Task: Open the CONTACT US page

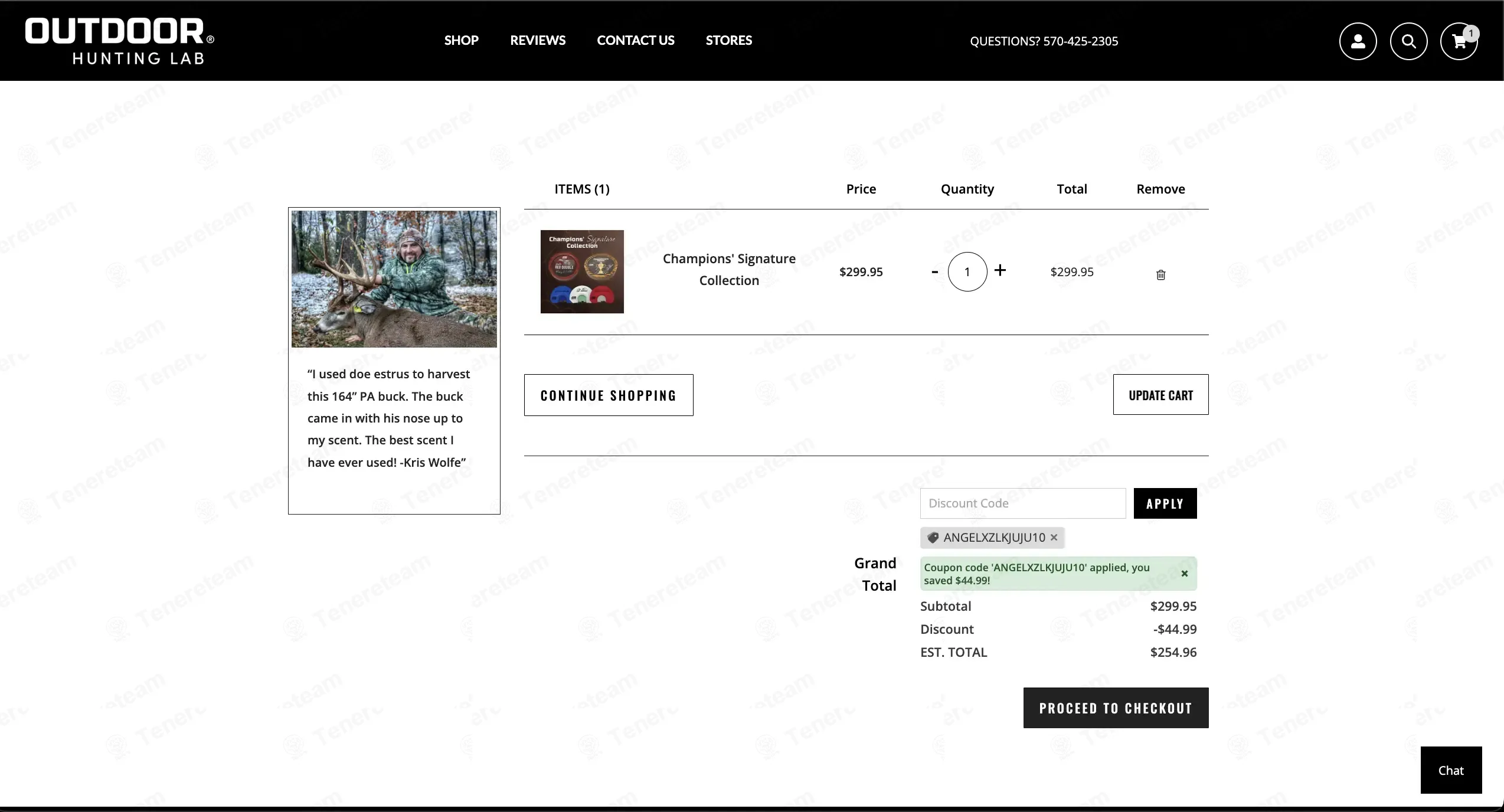Action: [635, 40]
